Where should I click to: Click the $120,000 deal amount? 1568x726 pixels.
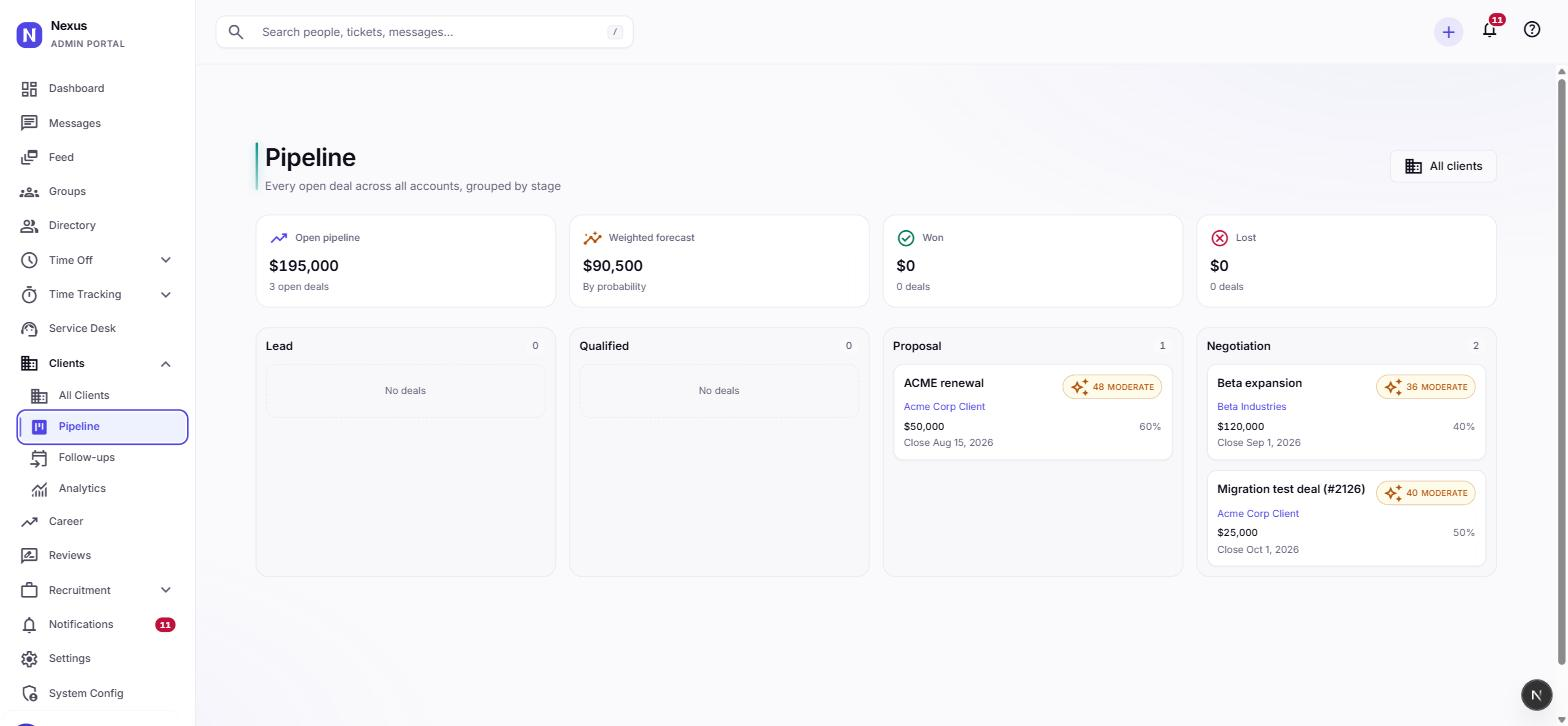pyautogui.click(x=1241, y=427)
